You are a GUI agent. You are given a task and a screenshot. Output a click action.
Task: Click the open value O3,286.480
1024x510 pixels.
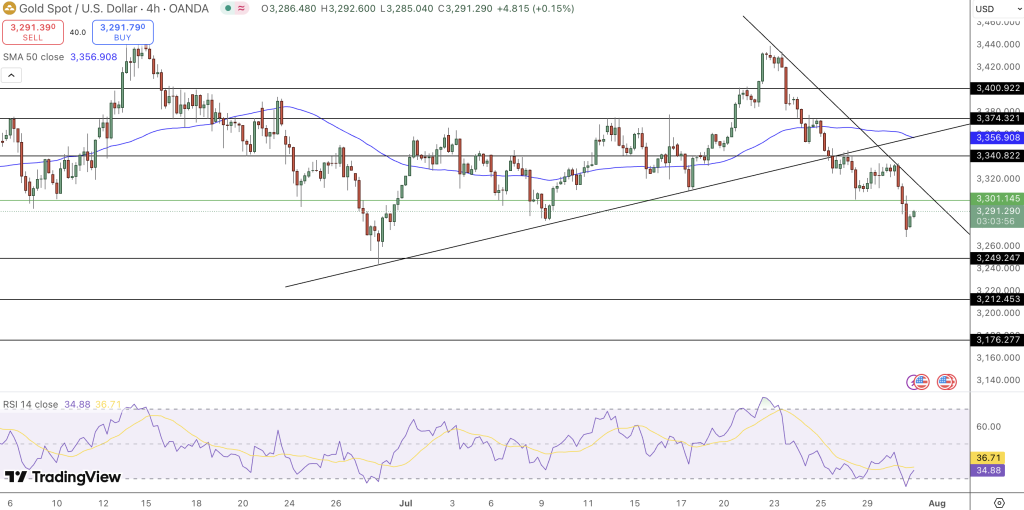click(x=289, y=8)
